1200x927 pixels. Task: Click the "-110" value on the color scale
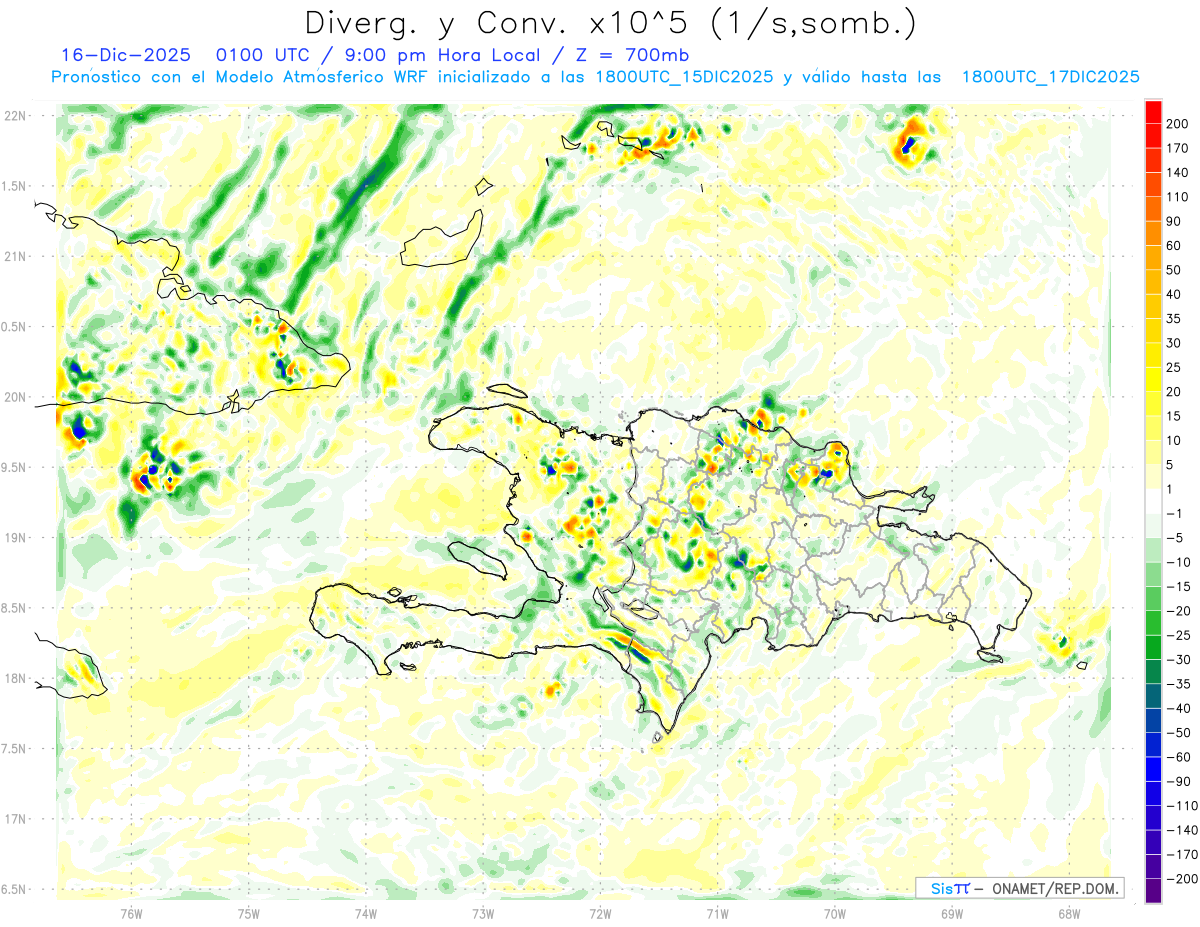[x=1181, y=806]
